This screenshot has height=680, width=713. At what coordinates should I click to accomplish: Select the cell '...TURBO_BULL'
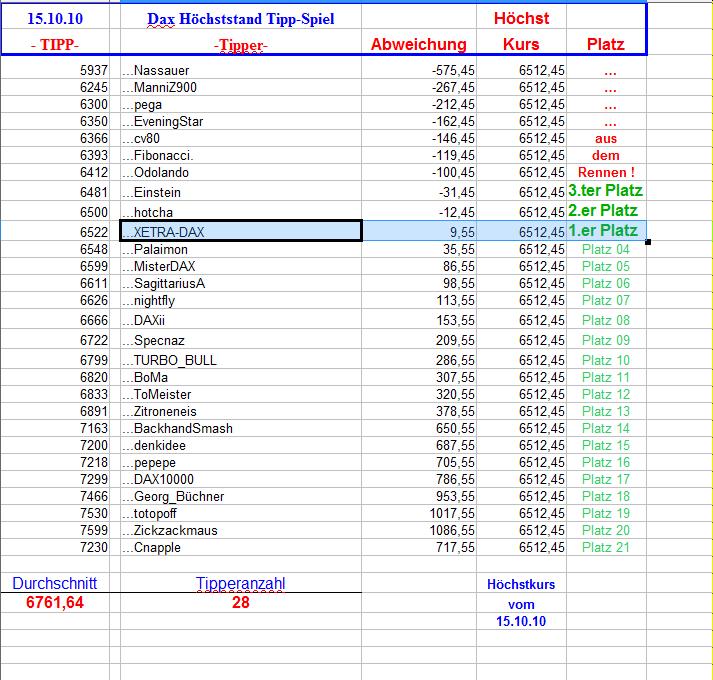pyautogui.click(x=241, y=360)
